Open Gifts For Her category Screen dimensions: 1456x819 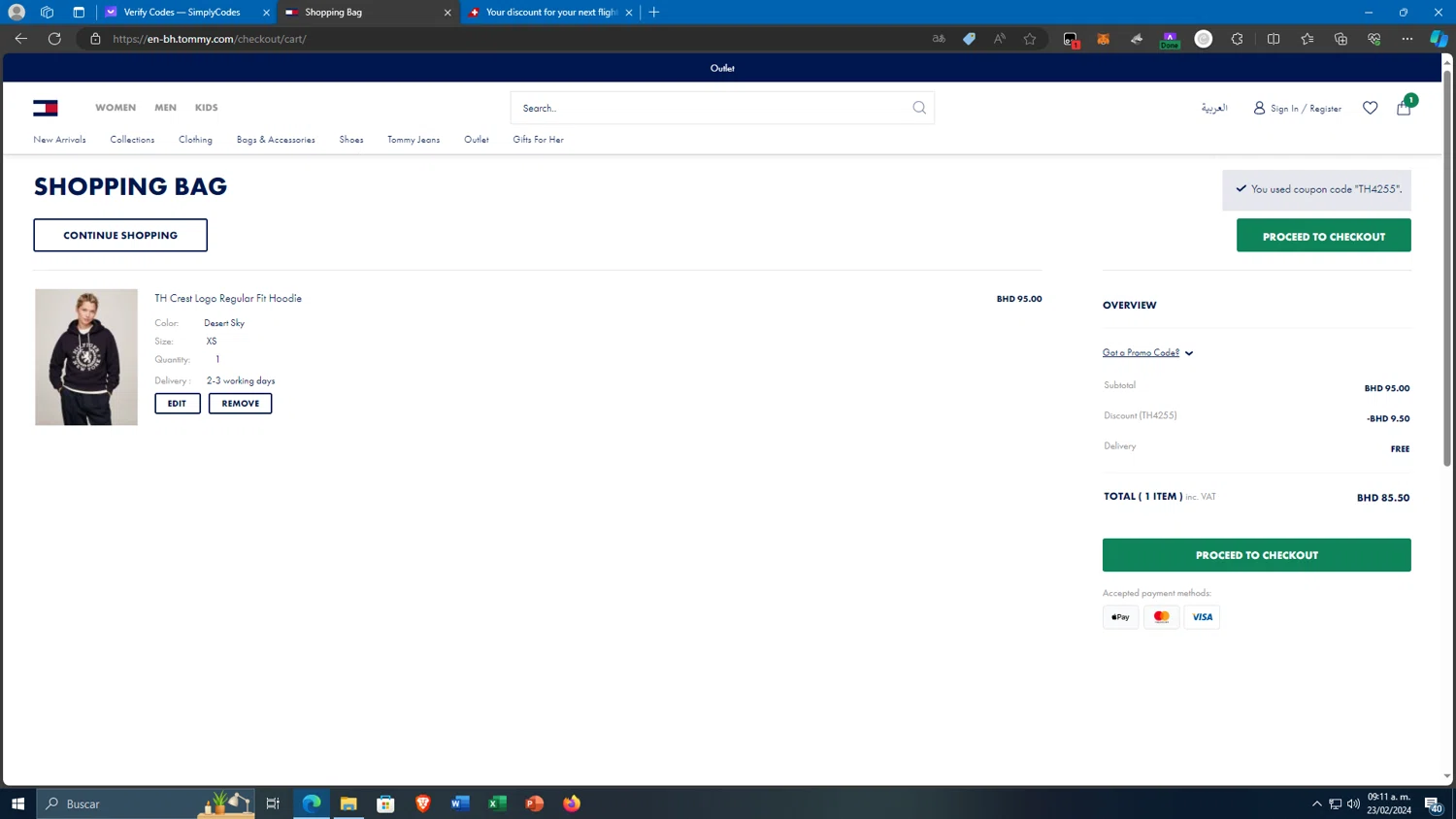pos(538,140)
